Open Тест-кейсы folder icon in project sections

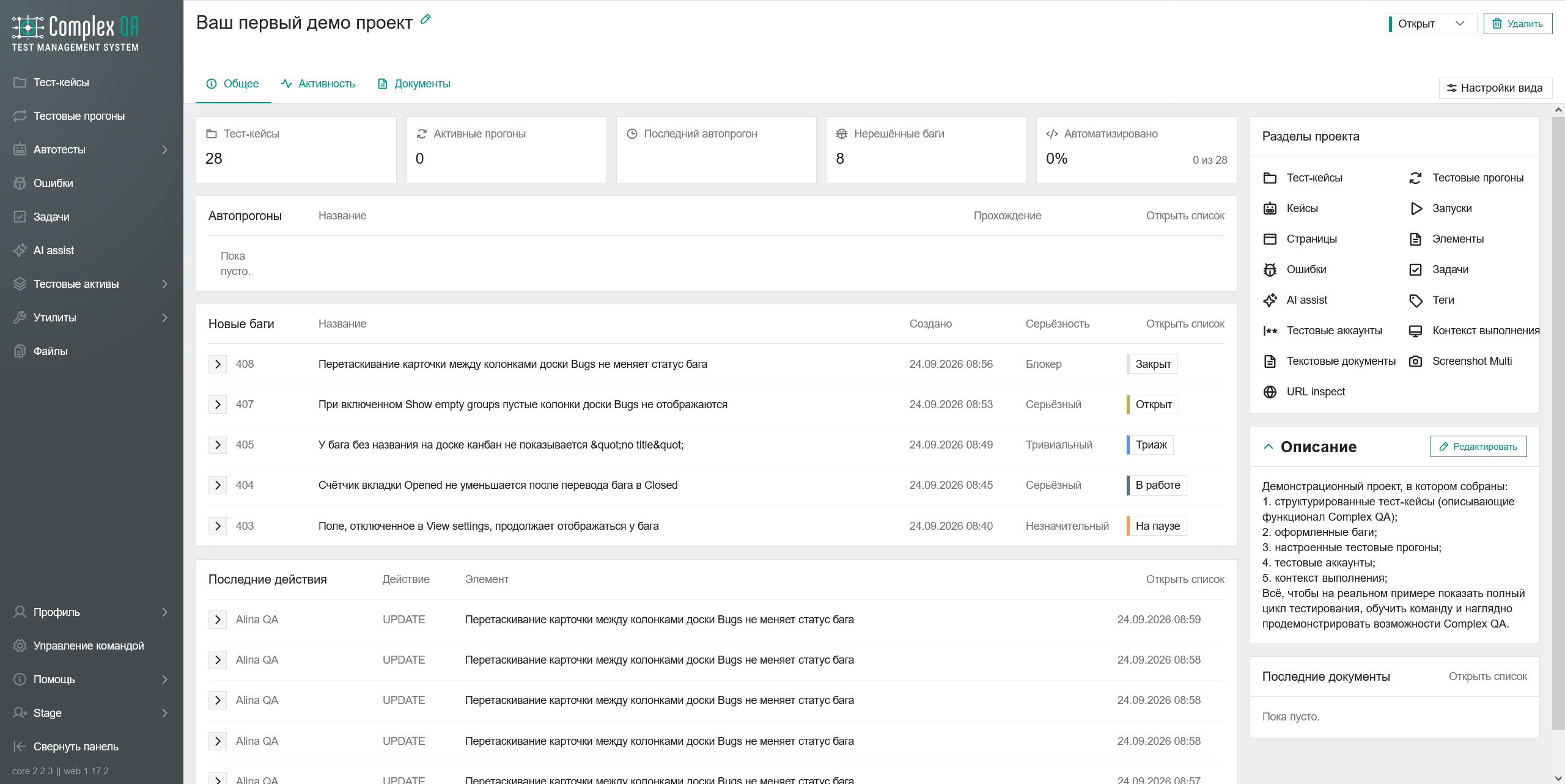coord(1270,178)
